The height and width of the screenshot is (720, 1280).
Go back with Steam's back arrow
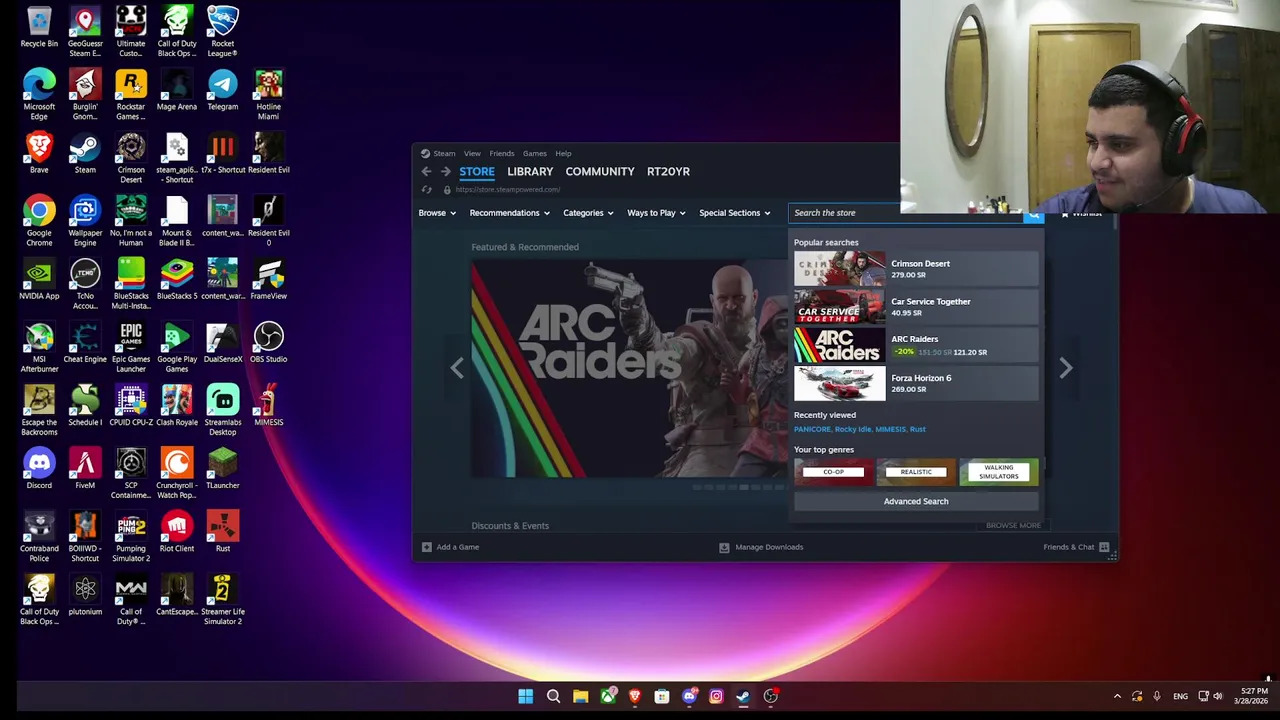pyautogui.click(x=426, y=171)
